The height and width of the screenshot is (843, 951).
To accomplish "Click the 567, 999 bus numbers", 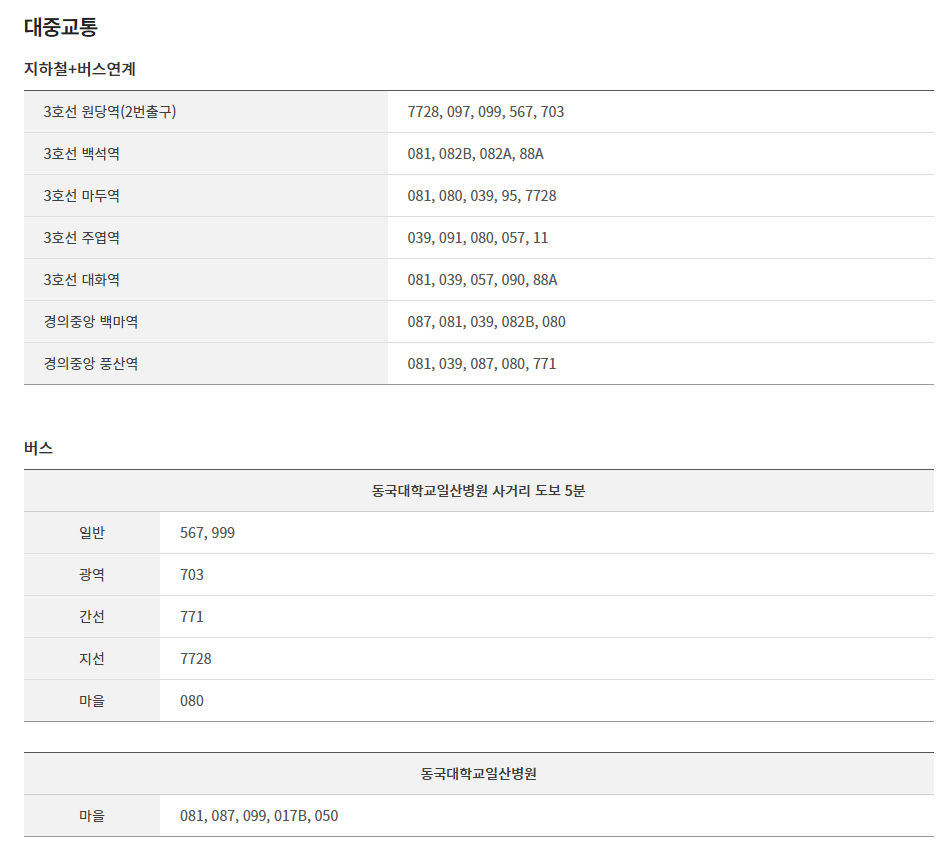I will tap(207, 532).
